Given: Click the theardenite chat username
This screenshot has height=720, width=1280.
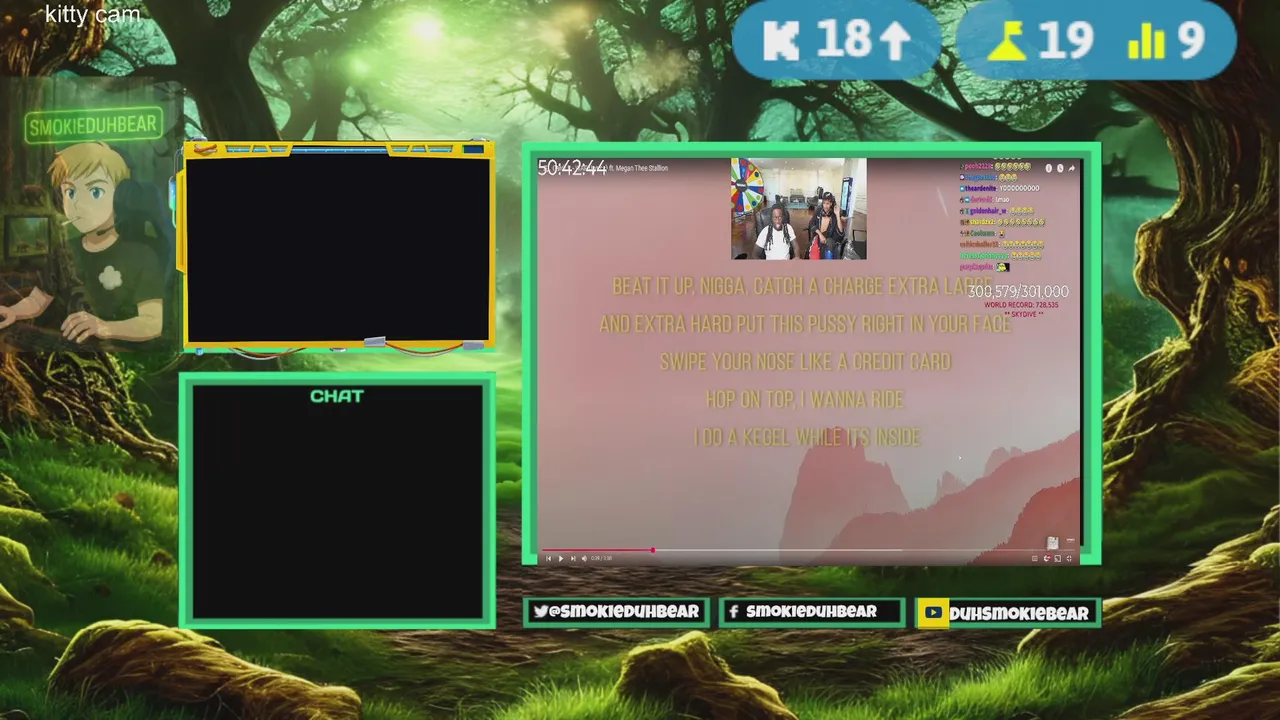Looking at the screenshot, I should click(x=980, y=188).
